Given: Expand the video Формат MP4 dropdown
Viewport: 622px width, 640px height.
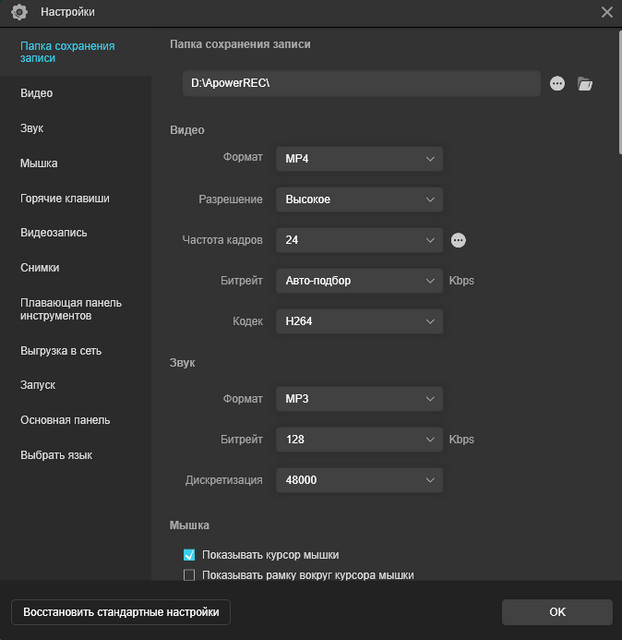Looking at the screenshot, I should pyautogui.click(x=359, y=158).
